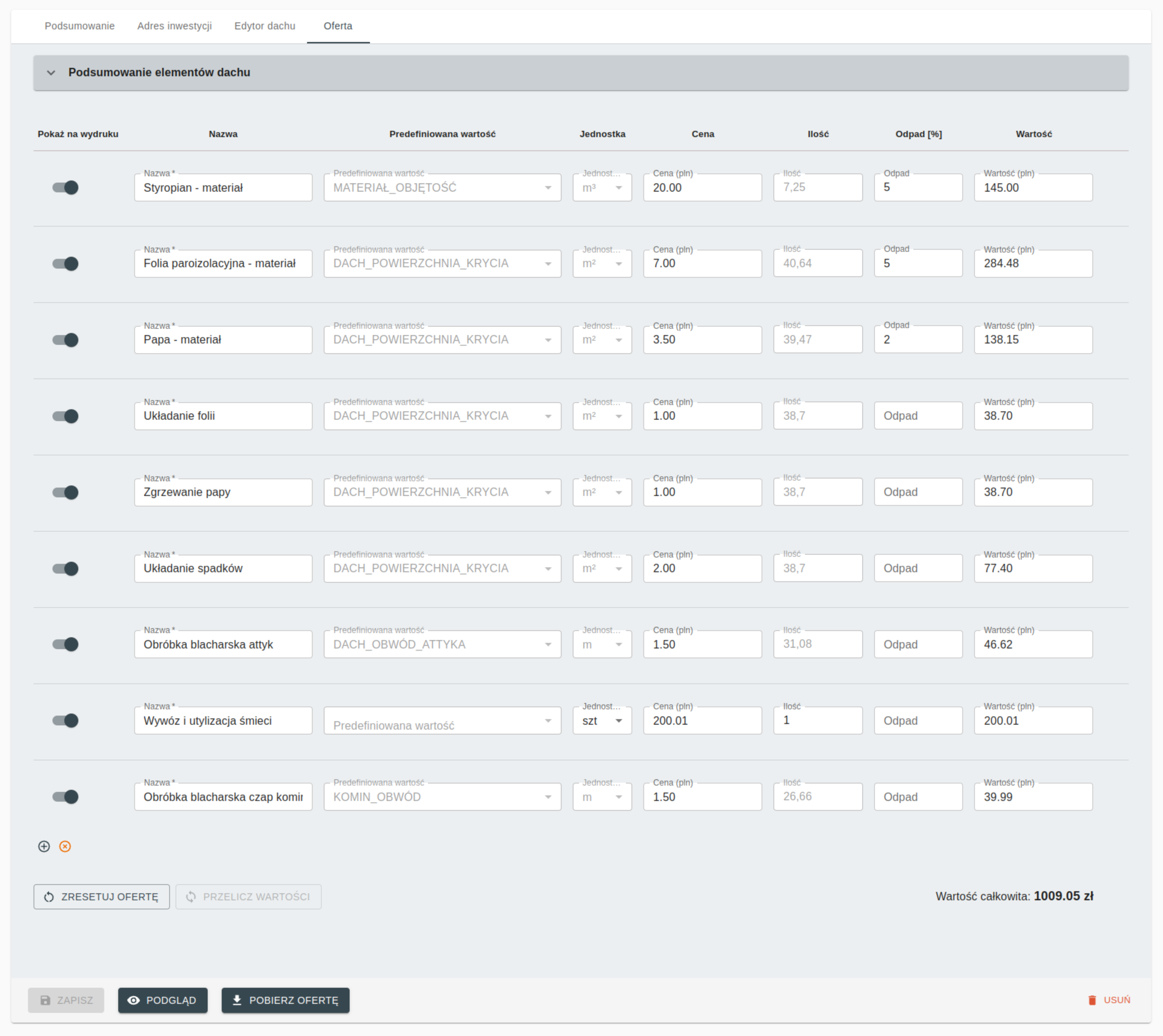Toggle print visibility for Wywóz i utylizacja śmieci
Screen dimensions: 1163x1036
point(65,721)
